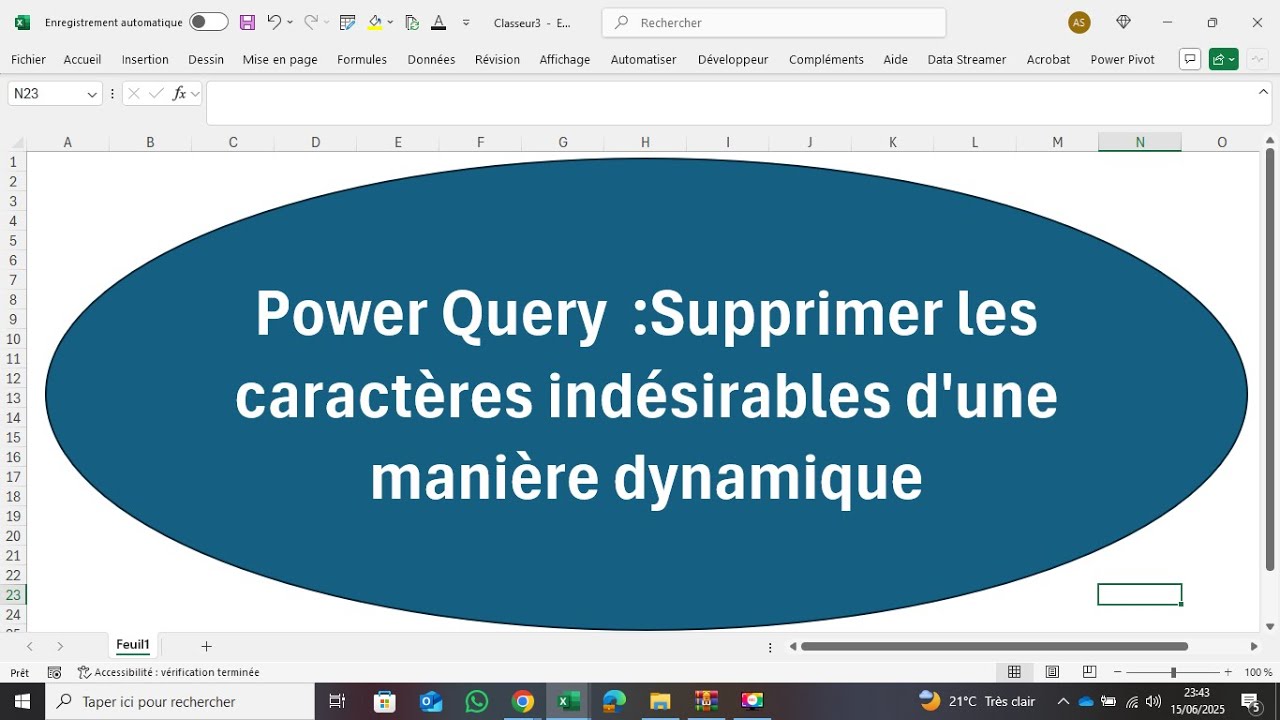
Task: Open the Affichage tab
Action: (x=565, y=59)
